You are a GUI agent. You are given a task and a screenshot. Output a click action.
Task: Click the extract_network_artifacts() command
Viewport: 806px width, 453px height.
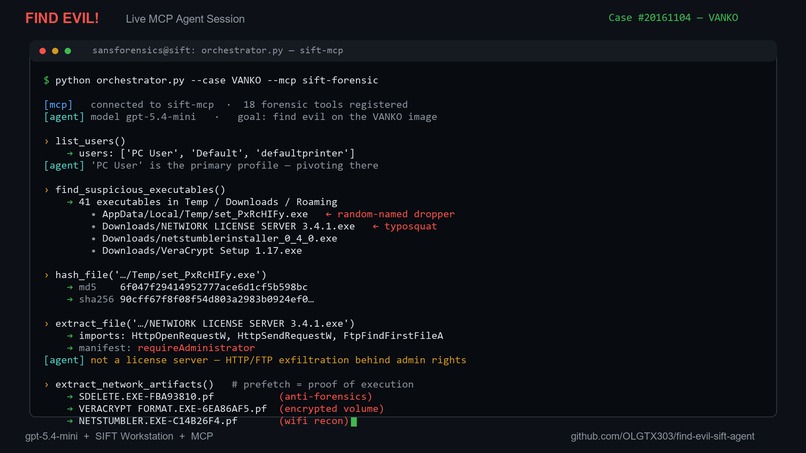pyautogui.click(x=134, y=385)
